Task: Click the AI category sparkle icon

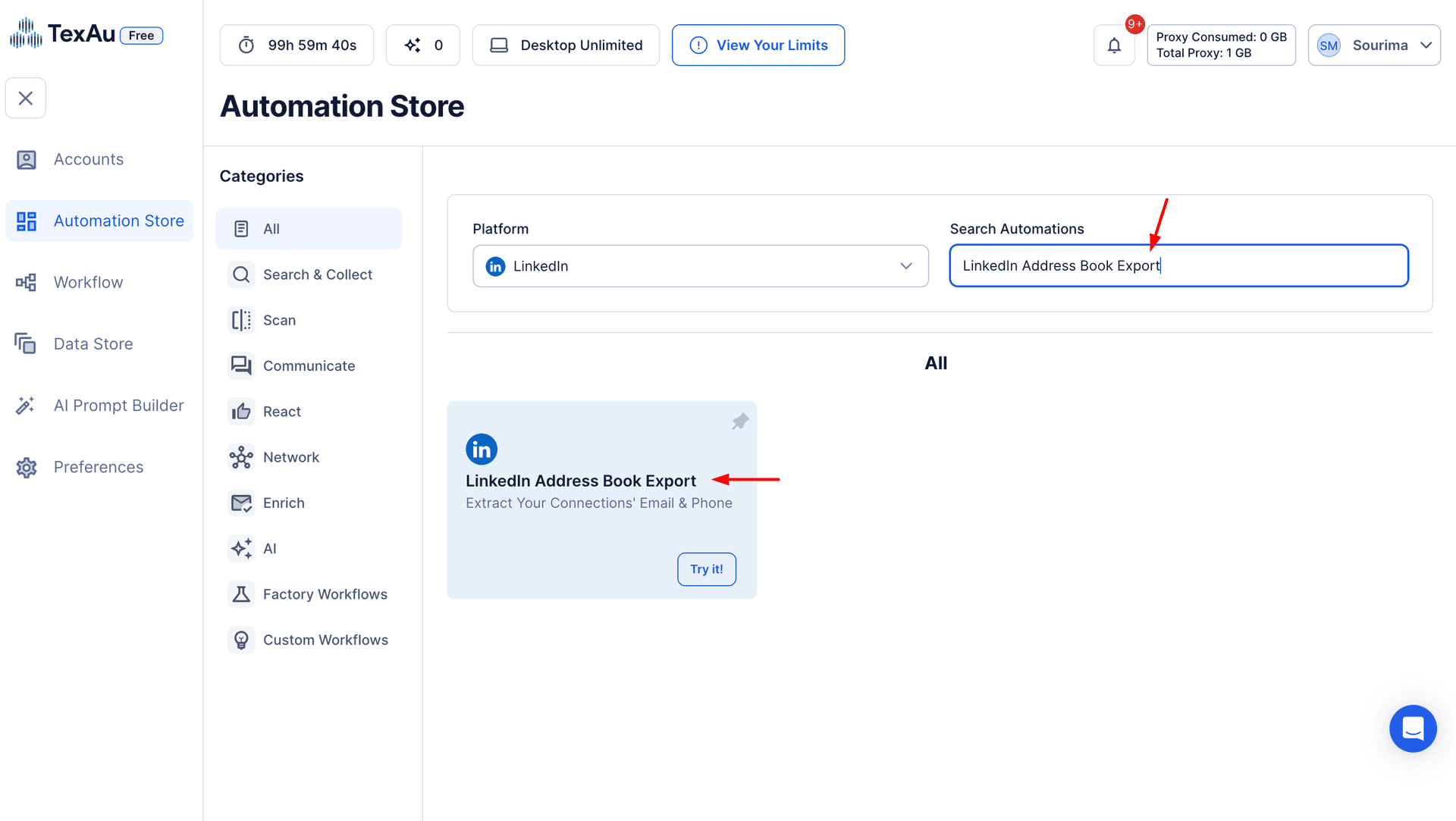Action: (x=241, y=548)
